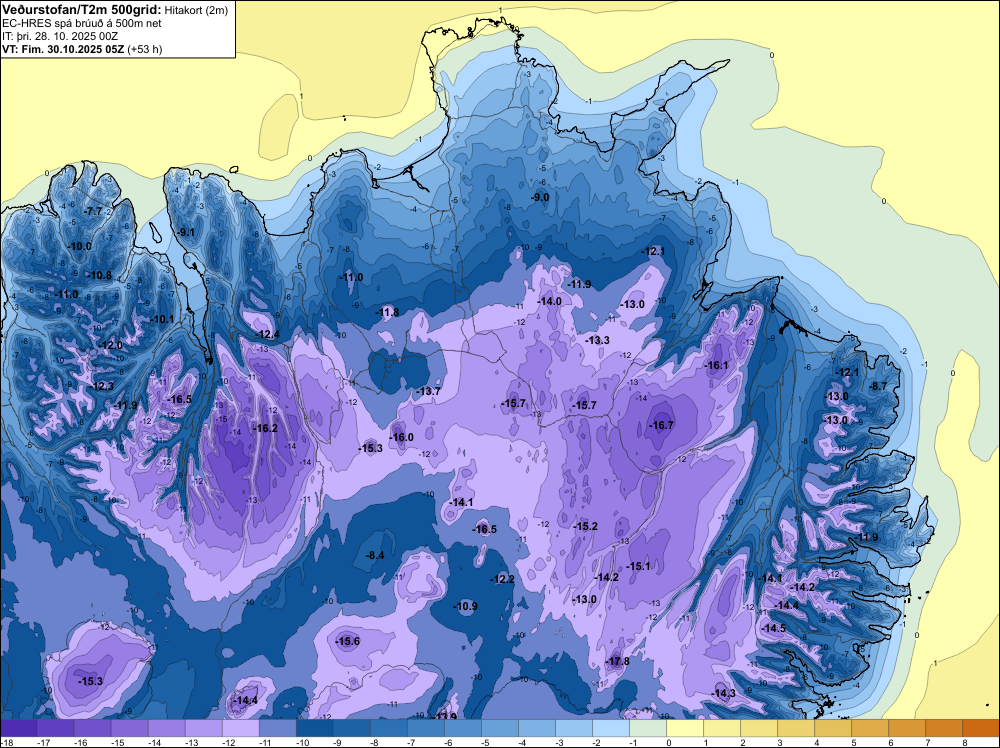The image size is (1000, 748).
Task: Click the temperature value -9.1
Action: click(x=186, y=233)
